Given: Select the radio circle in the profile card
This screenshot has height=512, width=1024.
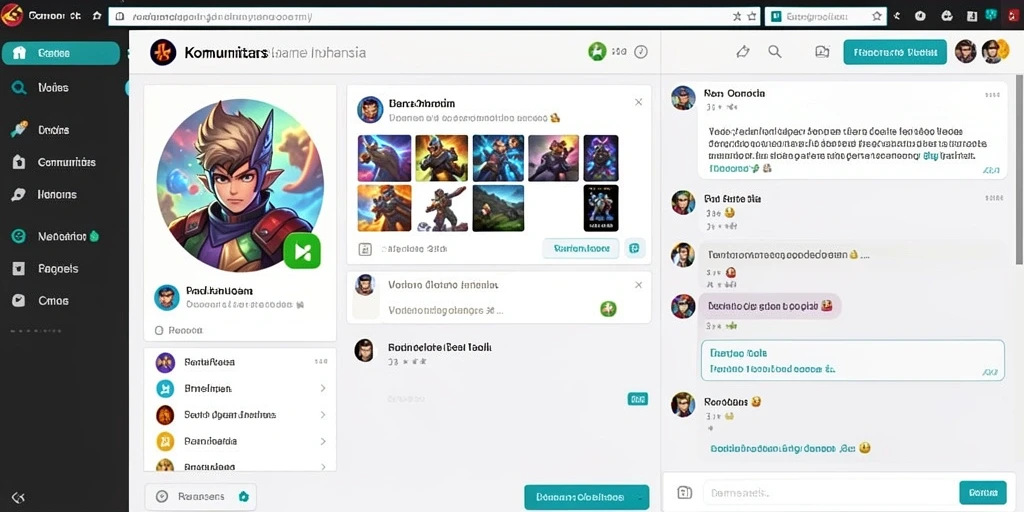Looking at the screenshot, I should (x=159, y=330).
